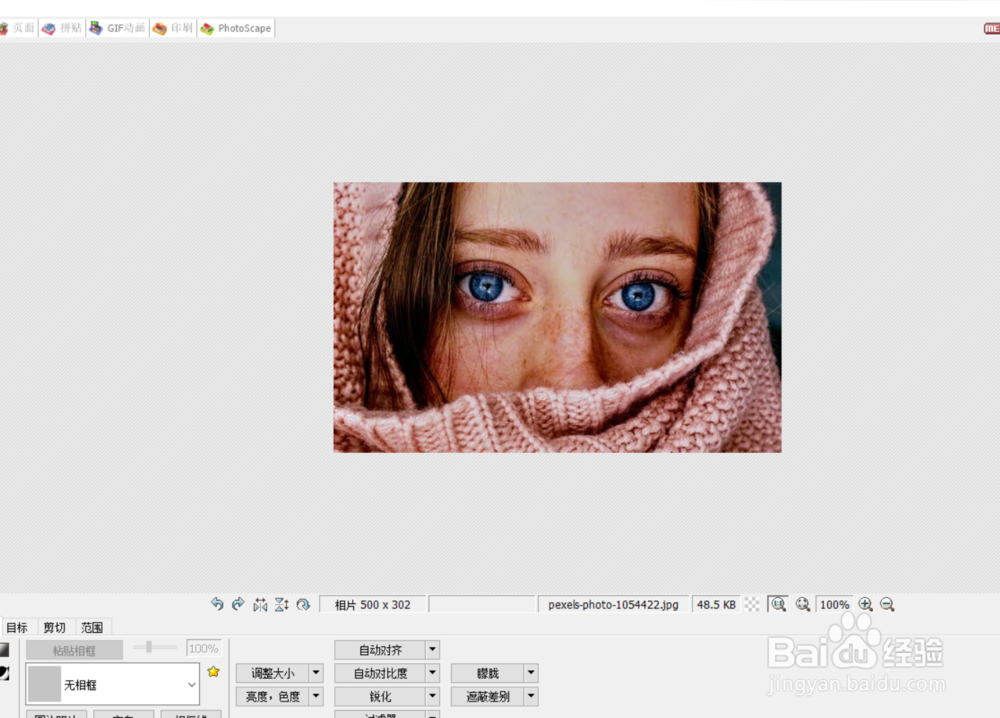Click the fit-to-window magnifier icon
The height and width of the screenshot is (718, 1000).
coord(803,604)
